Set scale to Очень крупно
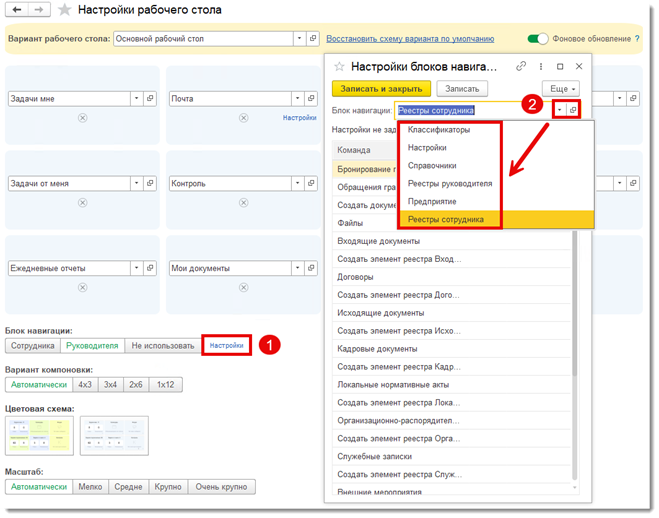 coord(221,487)
